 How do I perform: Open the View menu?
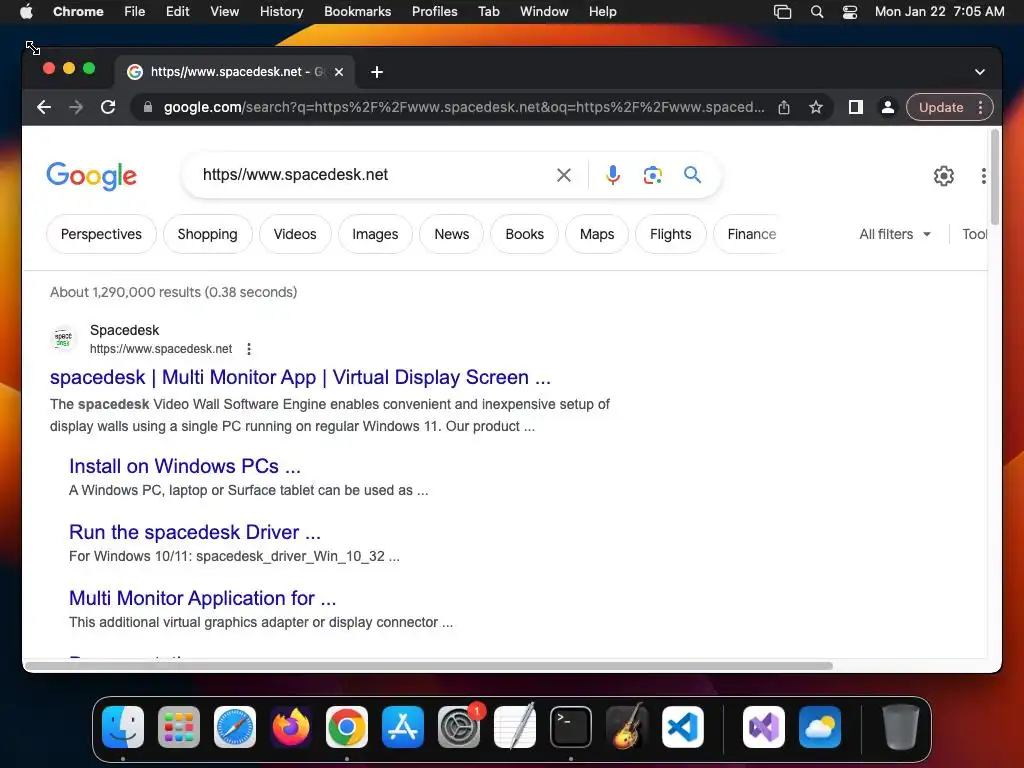(225, 12)
